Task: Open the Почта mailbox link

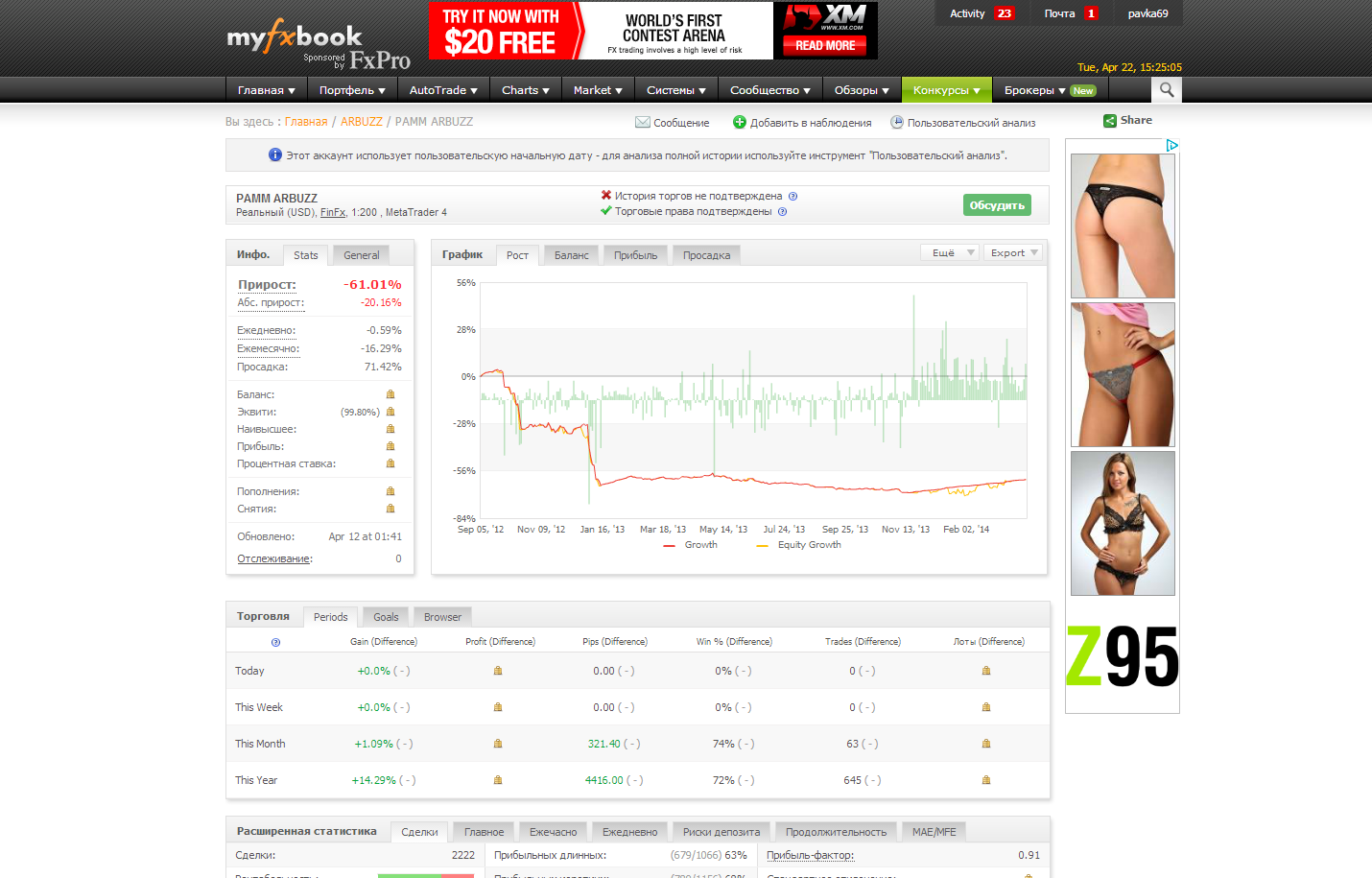Action: (x=1071, y=13)
